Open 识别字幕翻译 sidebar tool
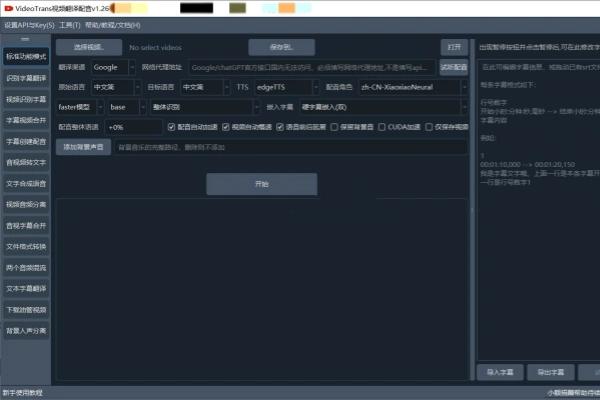 click(x=25, y=77)
